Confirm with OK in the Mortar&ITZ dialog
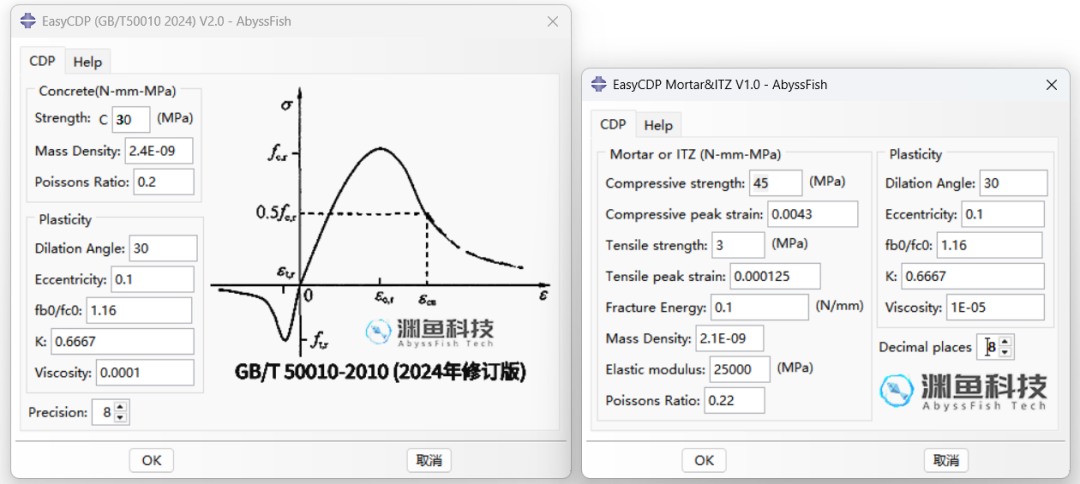This screenshot has width=1080, height=484. pos(704,461)
